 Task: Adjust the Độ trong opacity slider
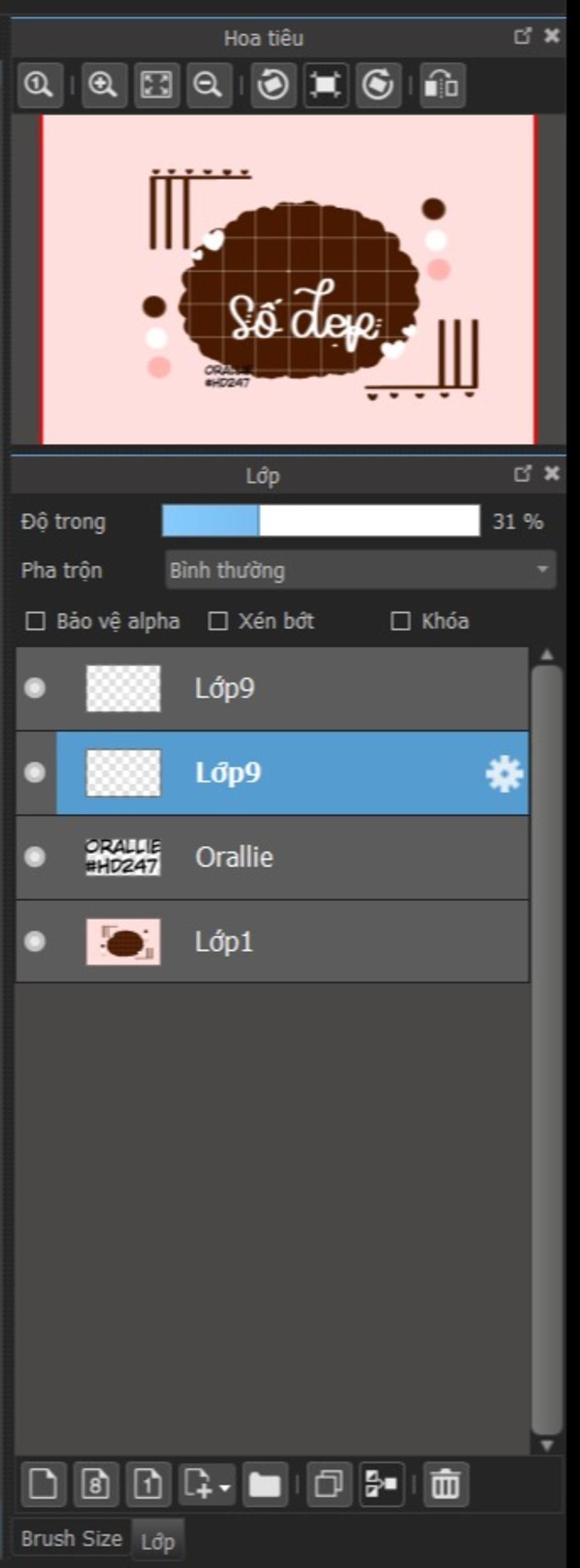click(321, 521)
